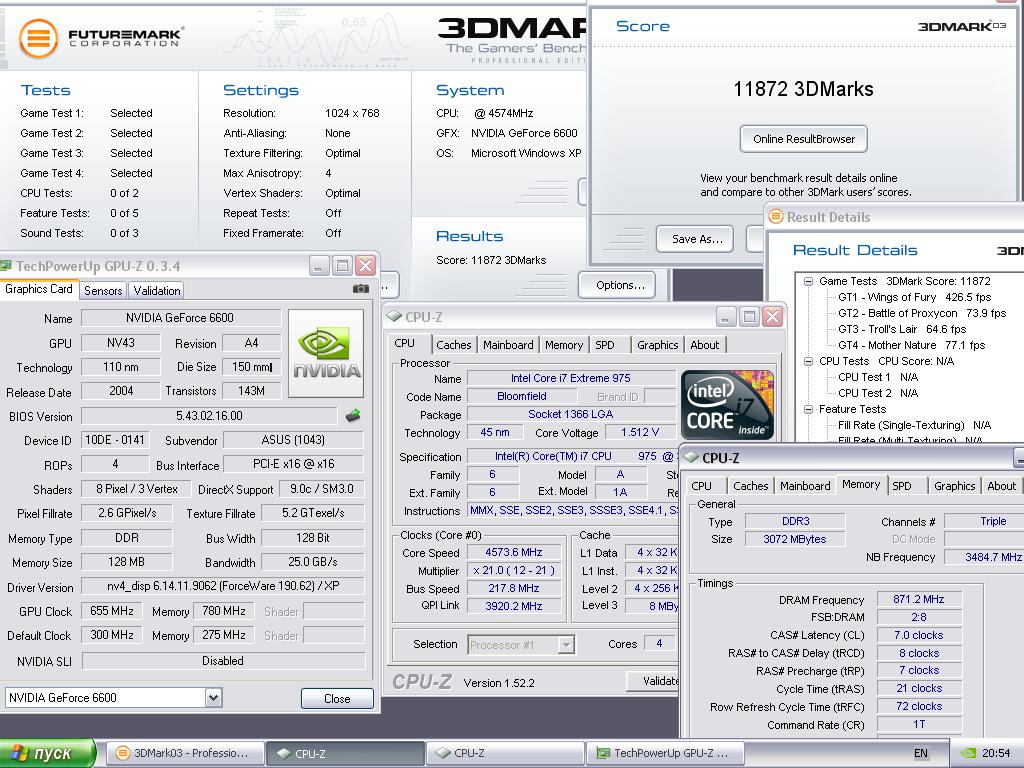Collapse the Feature Tests tree node

click(x=808, y=409)
